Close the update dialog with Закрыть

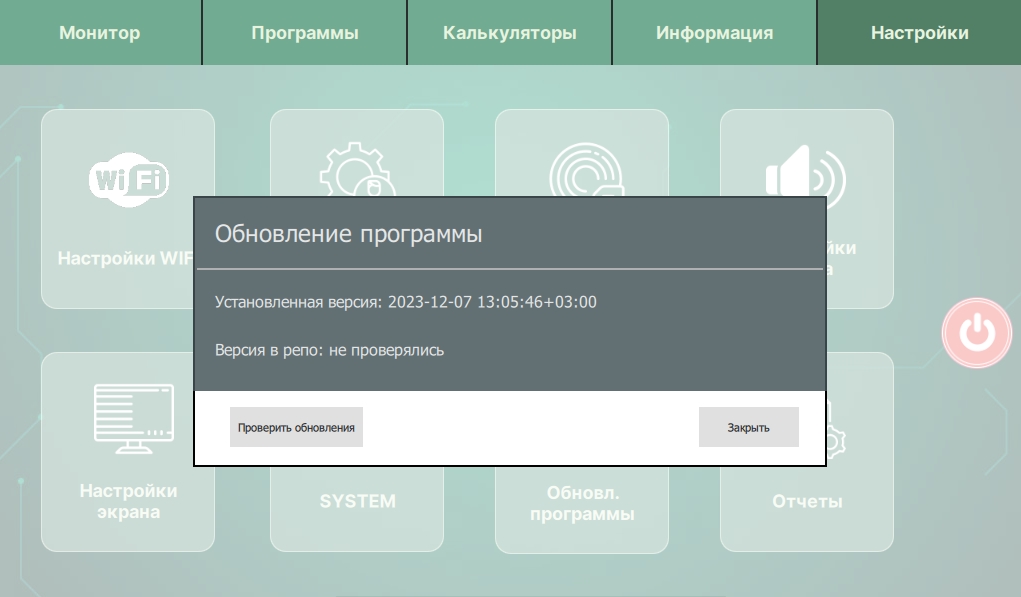(x=749, y=427)
